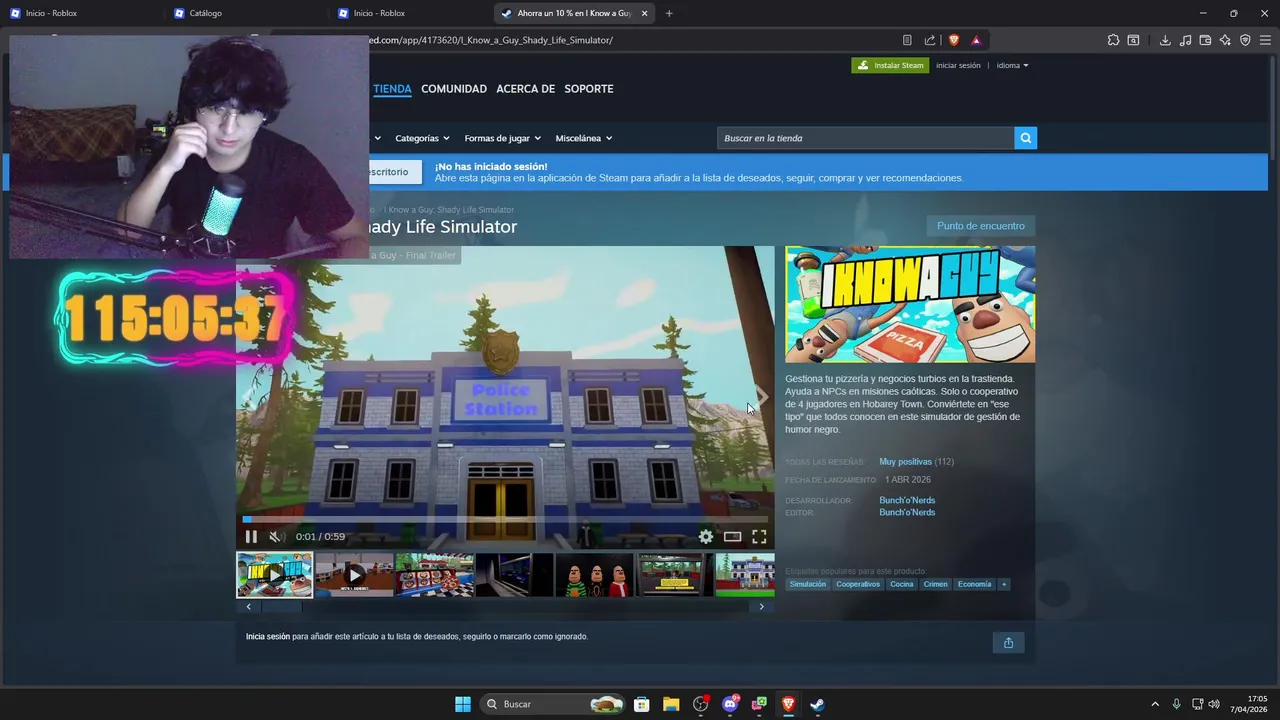Toggle reader mode icon in address bar
Image resolution: width=1280 pixels, height=720 pixels.
click(907, 40)
